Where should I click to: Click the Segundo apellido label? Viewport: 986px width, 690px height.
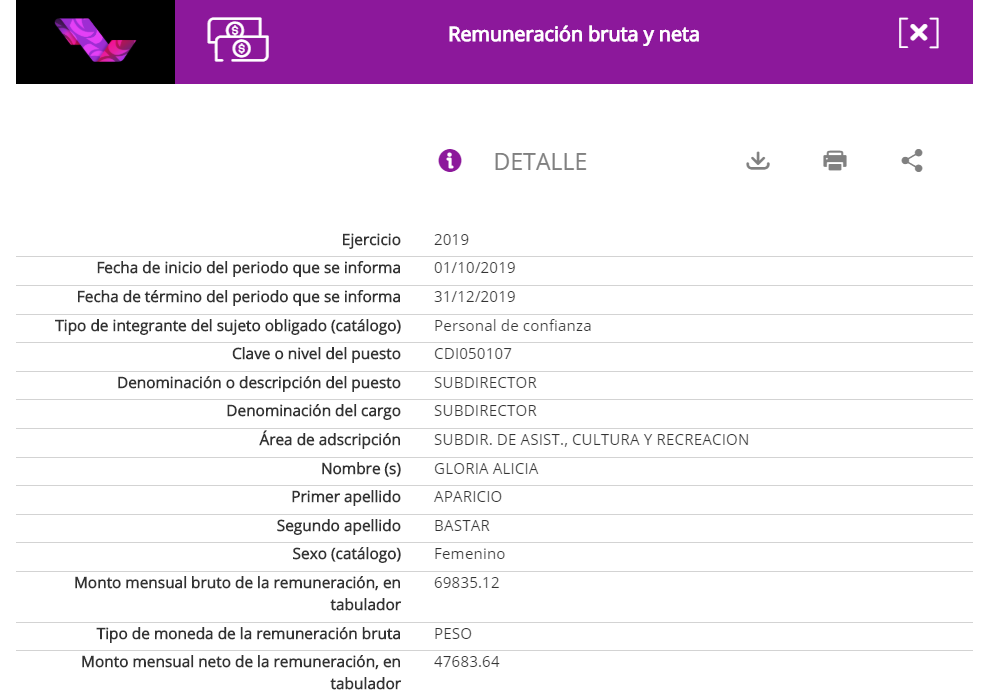point(339,526)
